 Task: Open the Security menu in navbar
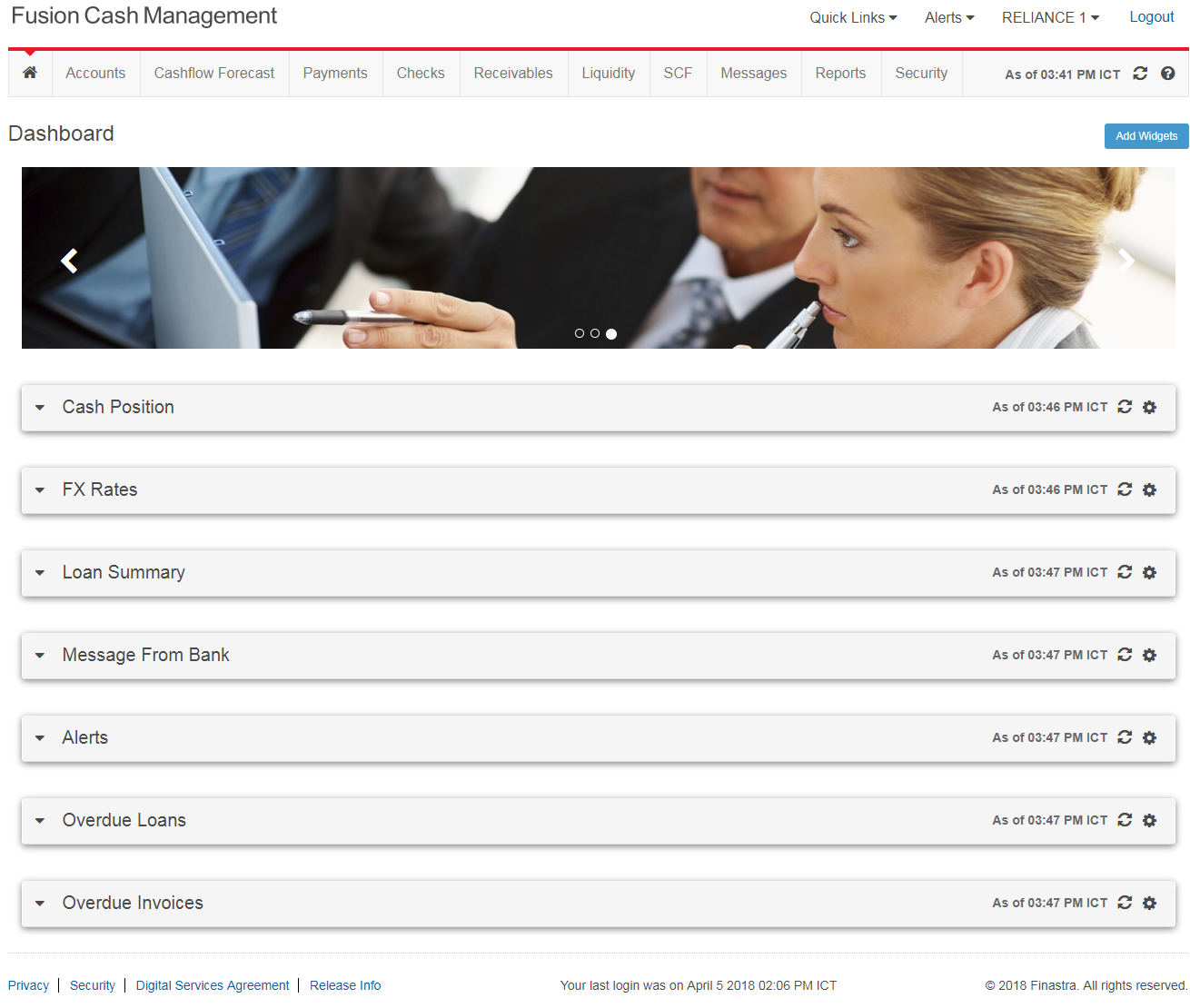921,73
